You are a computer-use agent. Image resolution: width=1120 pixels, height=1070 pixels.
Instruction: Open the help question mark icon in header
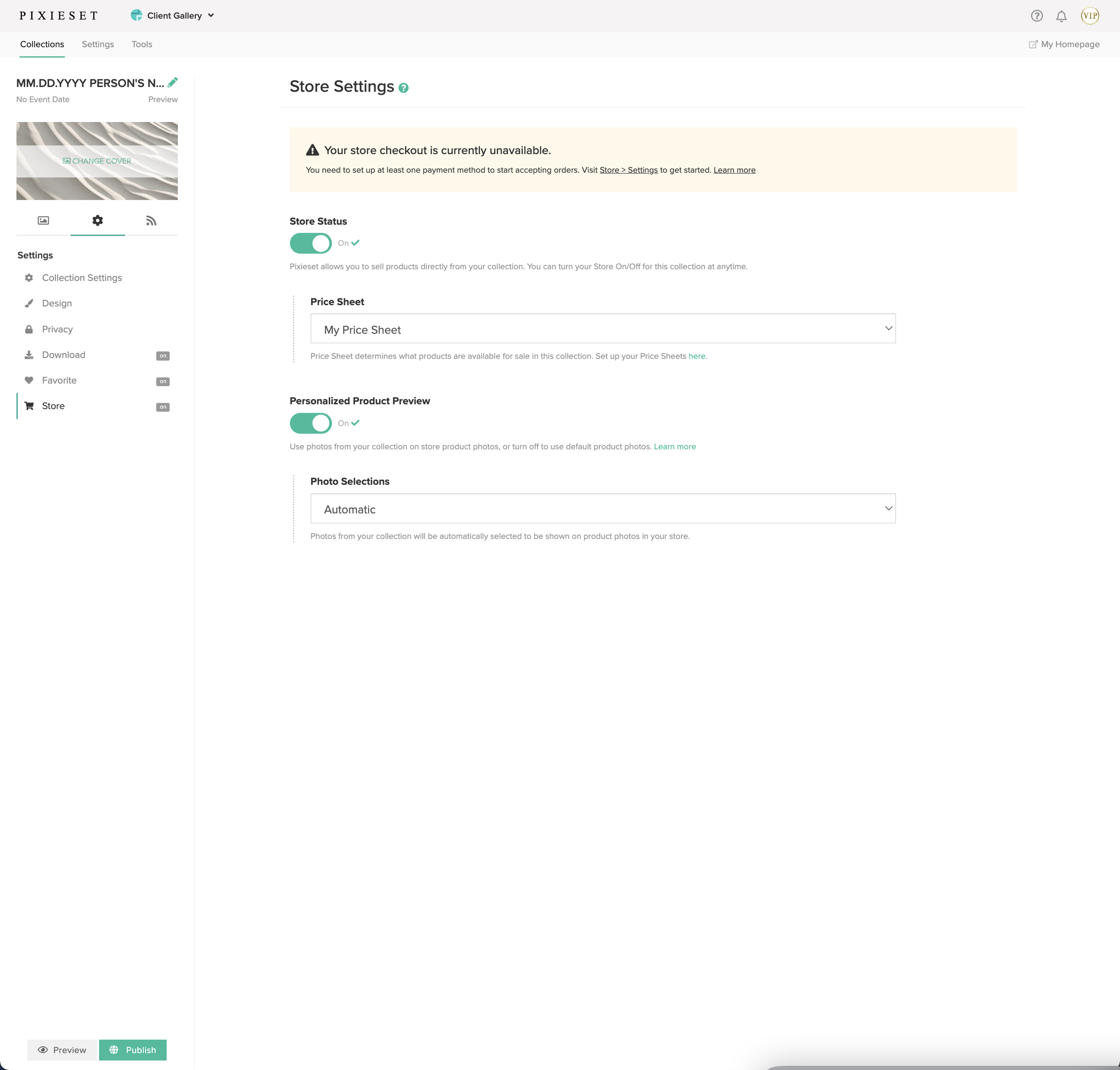(1037, 16)
